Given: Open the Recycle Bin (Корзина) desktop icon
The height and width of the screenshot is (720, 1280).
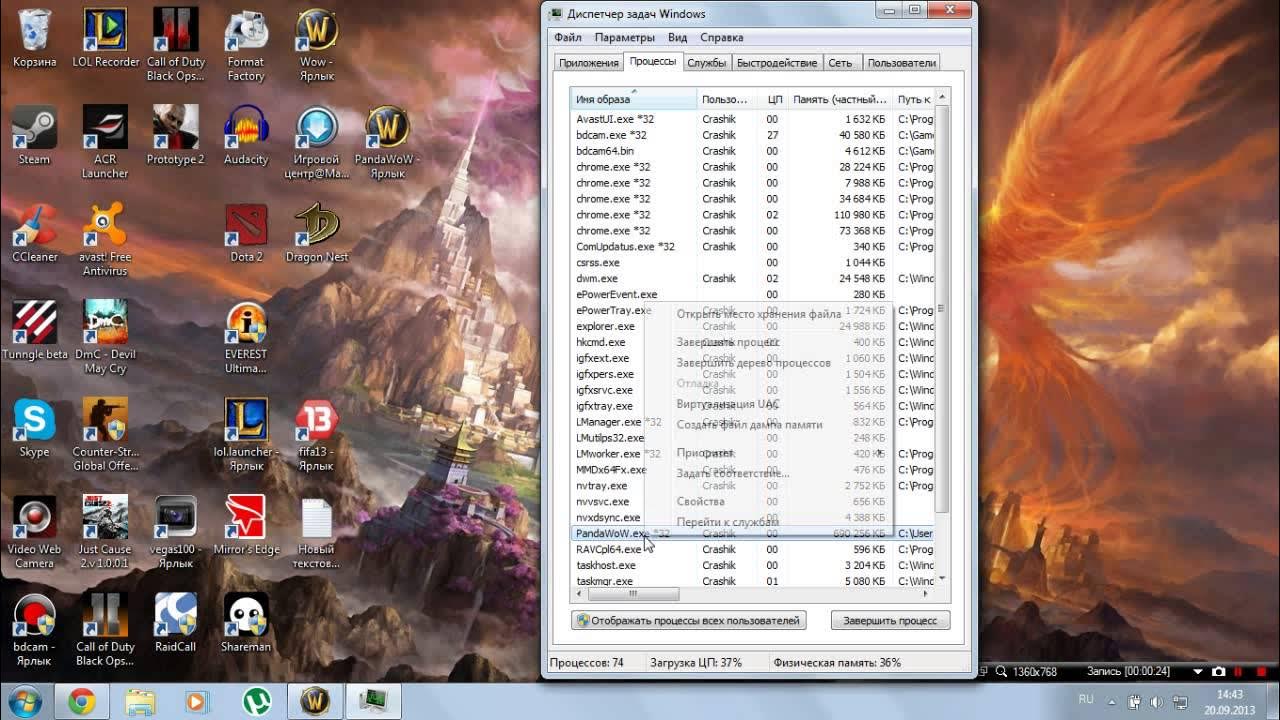Looking at the screenshot, I should point(34,40).
